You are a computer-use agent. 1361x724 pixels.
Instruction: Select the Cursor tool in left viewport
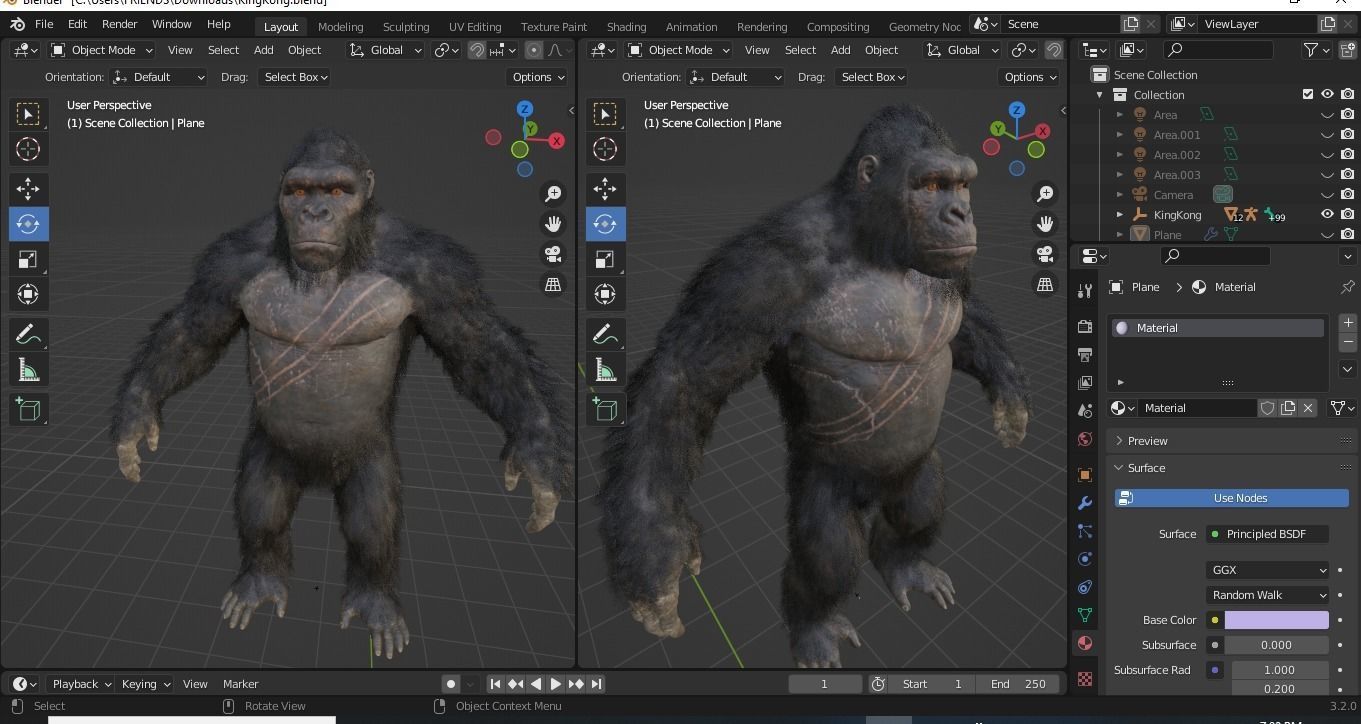(x=28, y=149)
